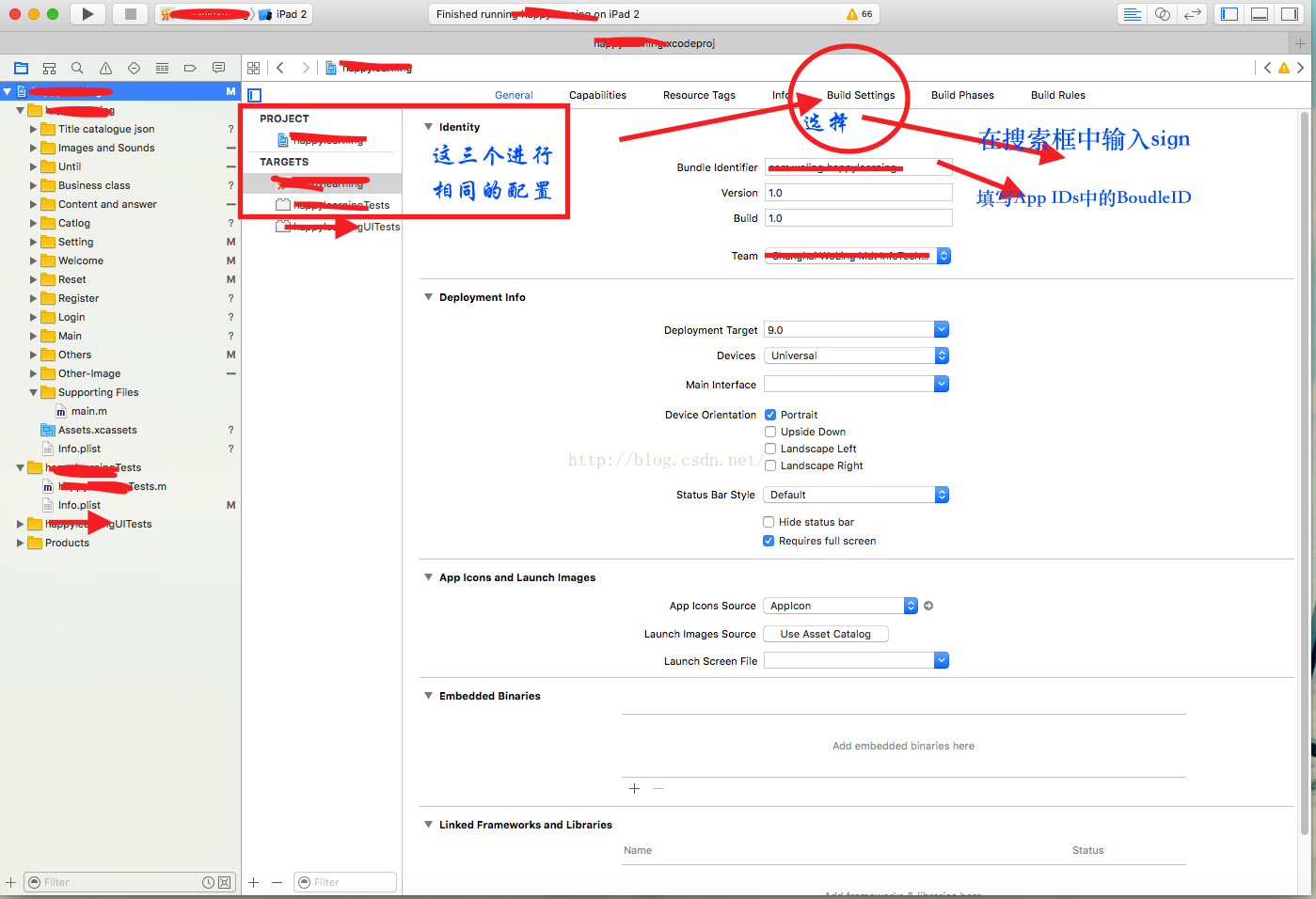This screenshot has height=899, width=1316.
Task: Go forward in editor history
Action: pyautogui.click(x=306, y=68)
